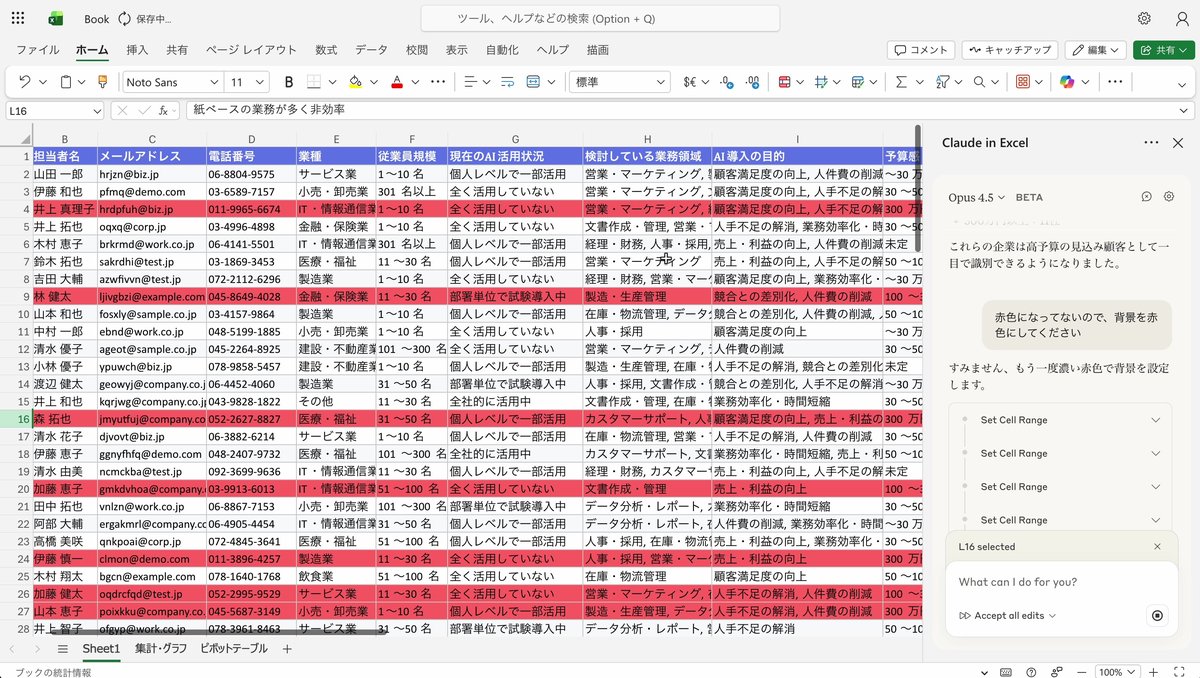The image size is (1200, 678).
Task: Open the paste clipboard icon
Action: [x=66, y=82]
